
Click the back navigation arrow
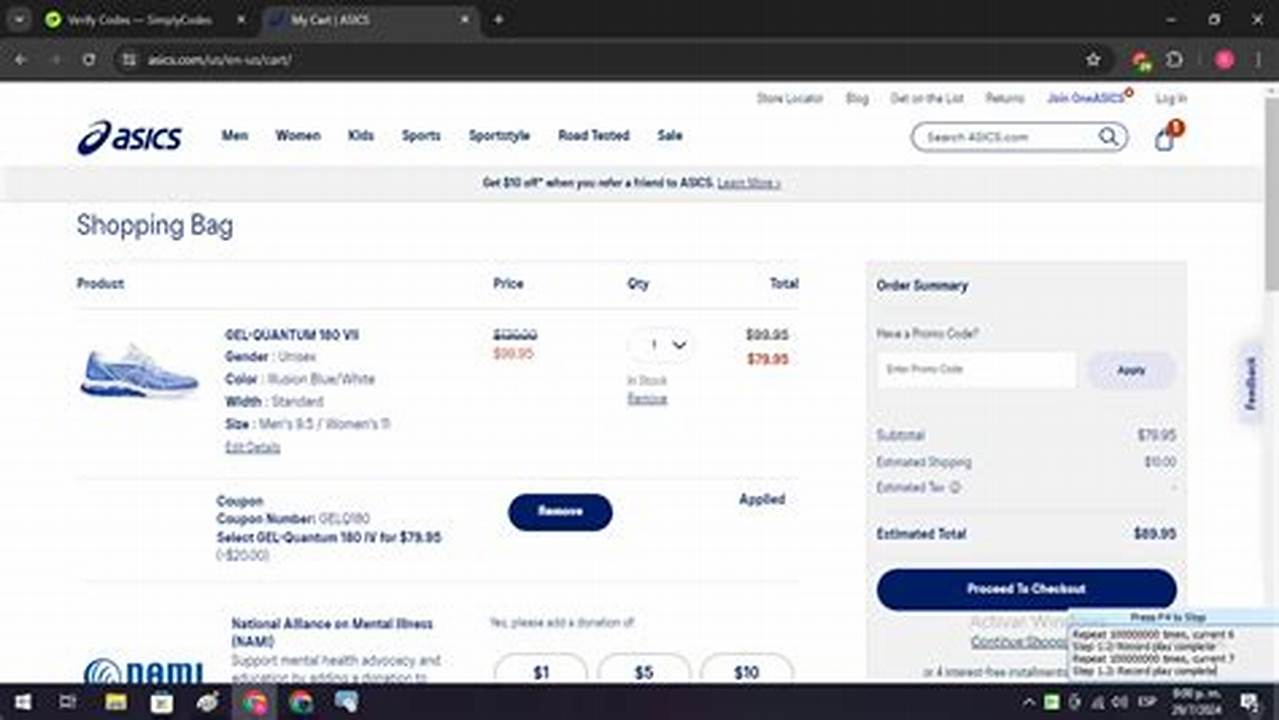20,60
